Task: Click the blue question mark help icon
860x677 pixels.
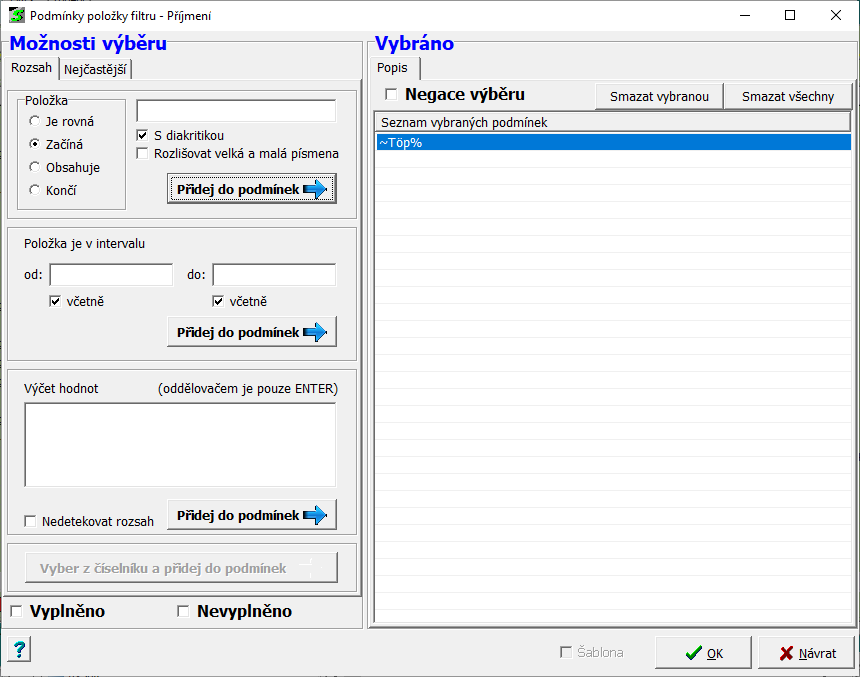Action: [19, 650]
